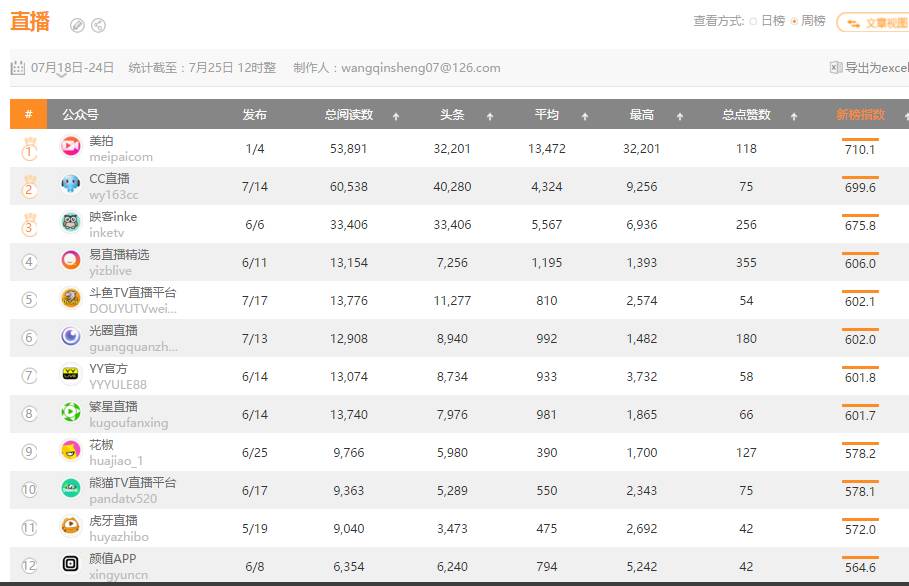
Task: Click the edit pencil icon beside 直播
Action: click(77, 26)
